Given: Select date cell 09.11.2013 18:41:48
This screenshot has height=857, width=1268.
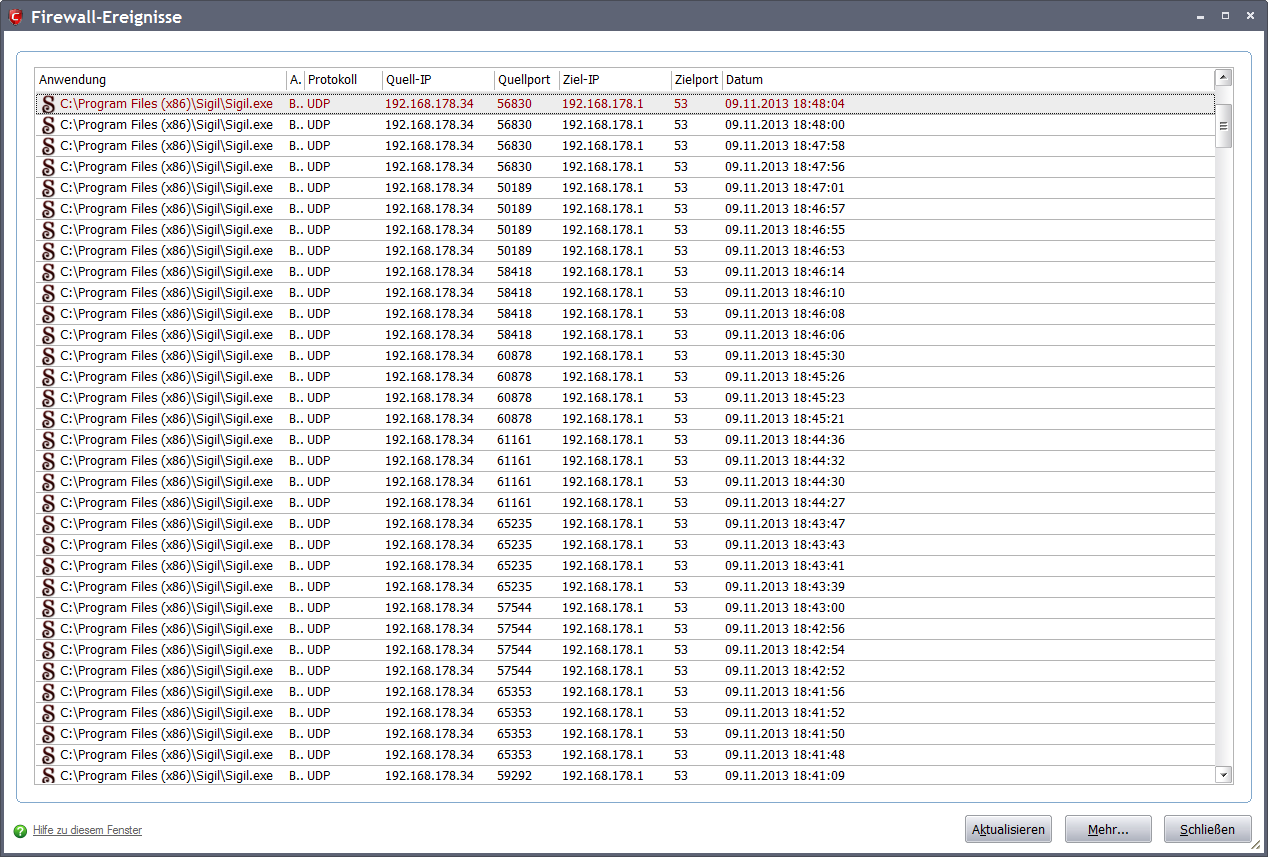Looking at the screenshot, I should tap(785, 755).
